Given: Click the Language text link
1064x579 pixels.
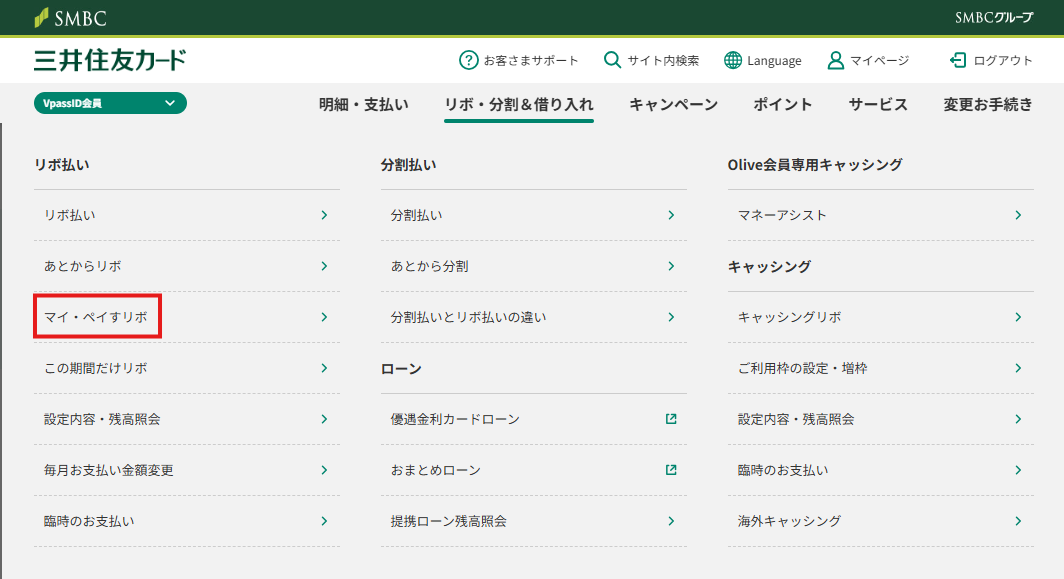Looking at the screenshot, I should tap(774, 61).
